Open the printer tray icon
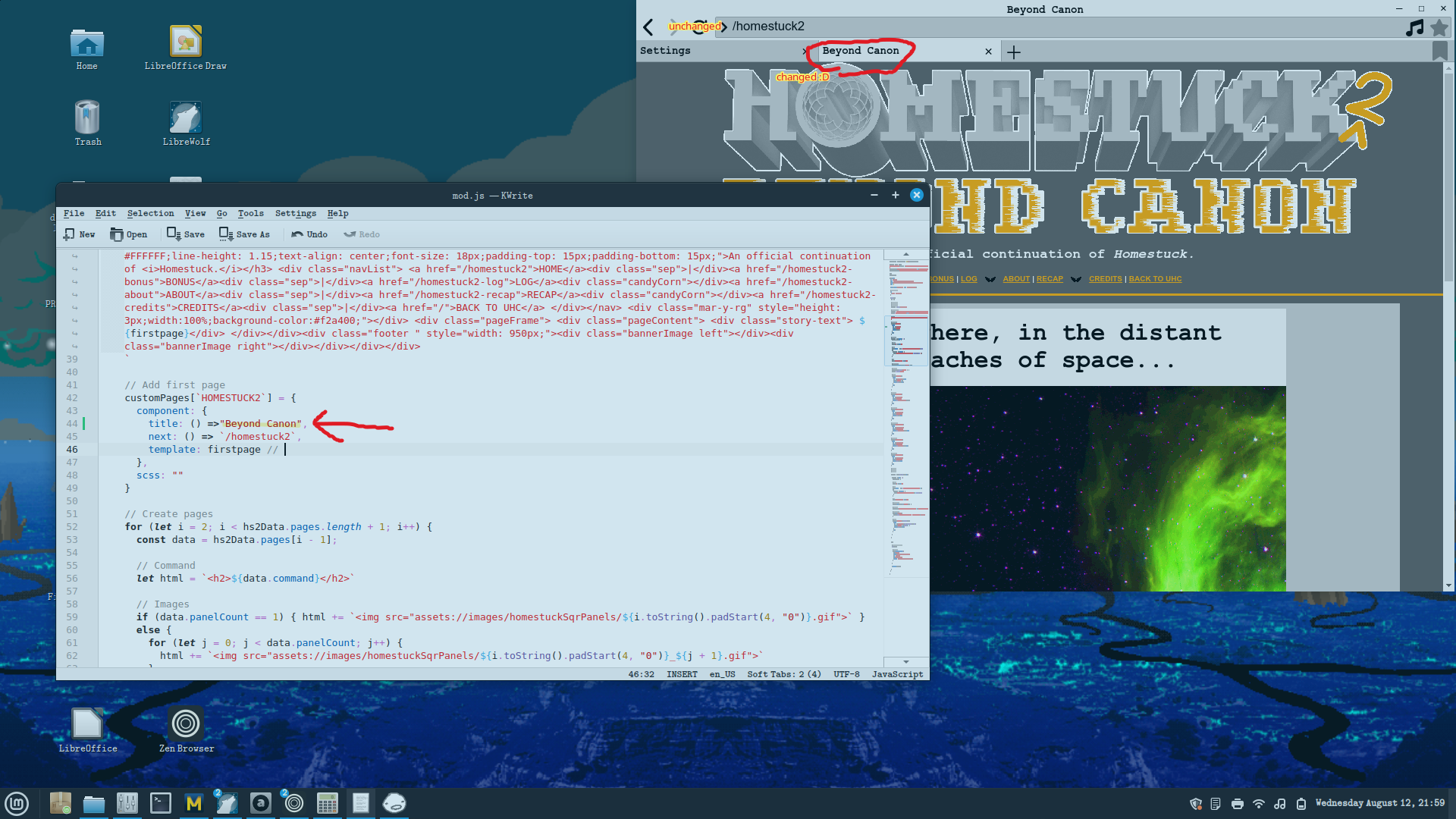The width and height of the screenshot is (1456, 819). pyautogui.click(x=1238, y=804)
